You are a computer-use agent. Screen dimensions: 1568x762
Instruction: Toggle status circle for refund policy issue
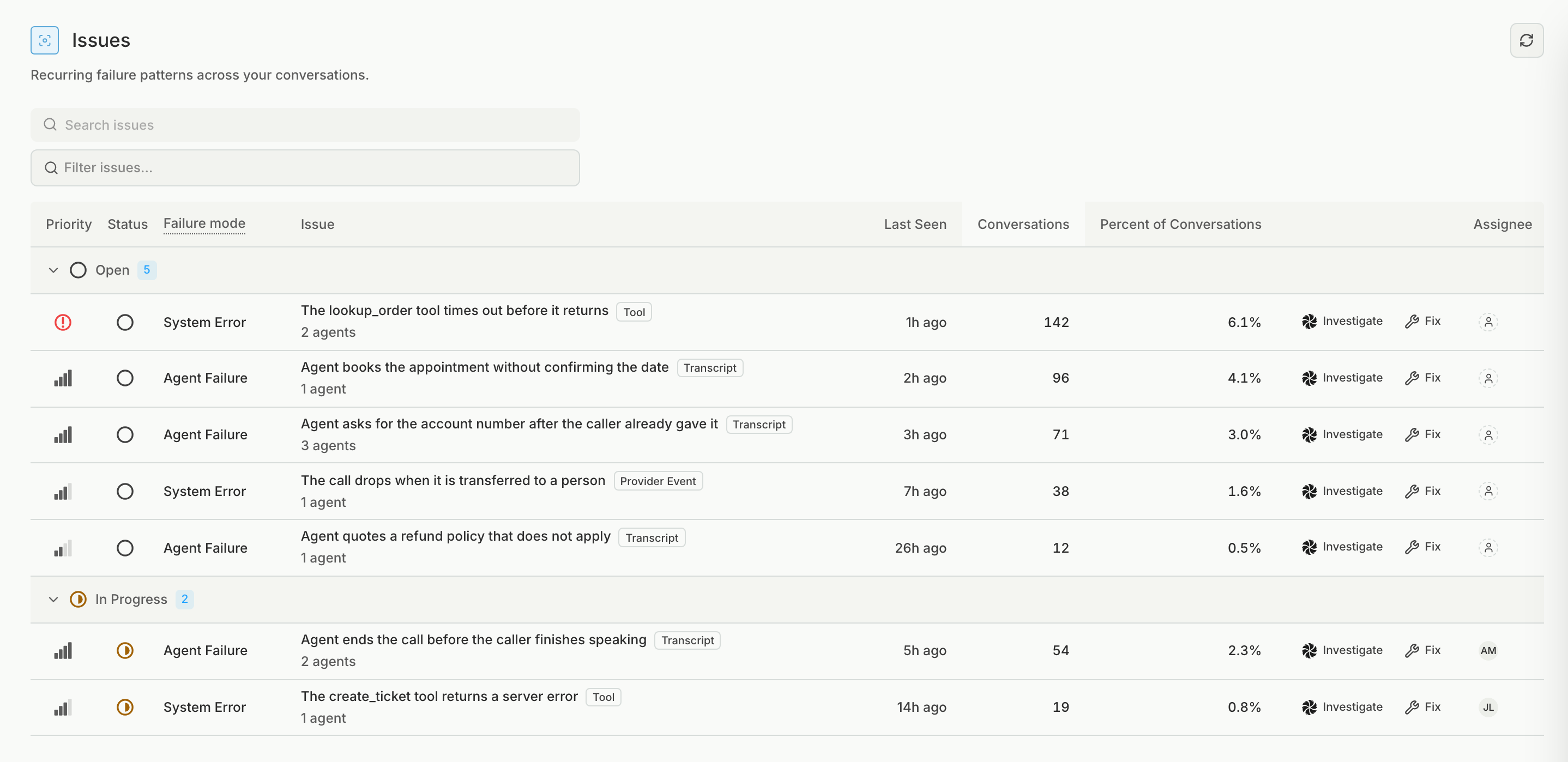[125, 548]
